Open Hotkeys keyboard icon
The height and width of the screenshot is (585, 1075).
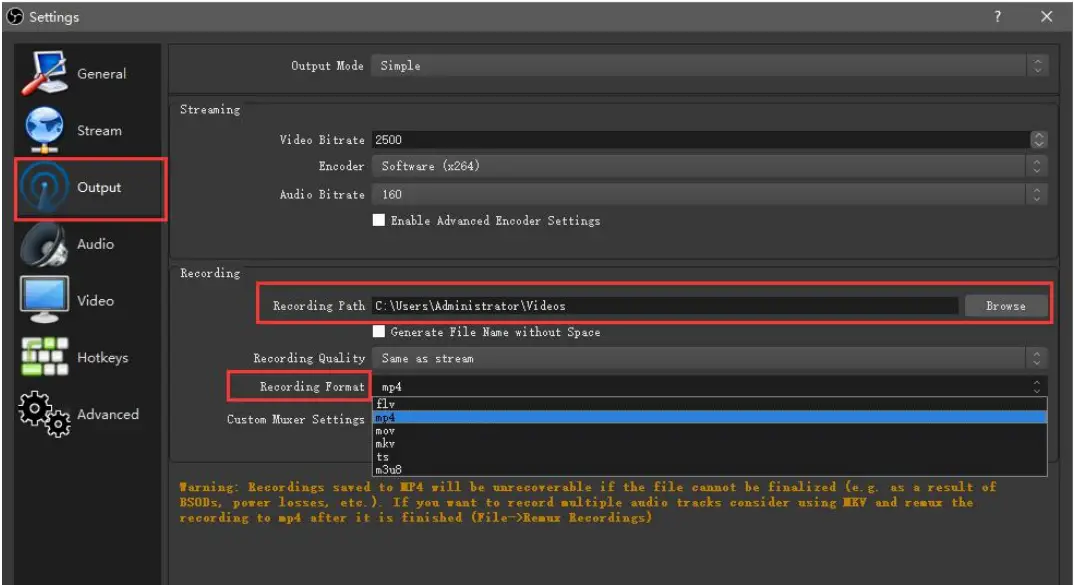45,357
